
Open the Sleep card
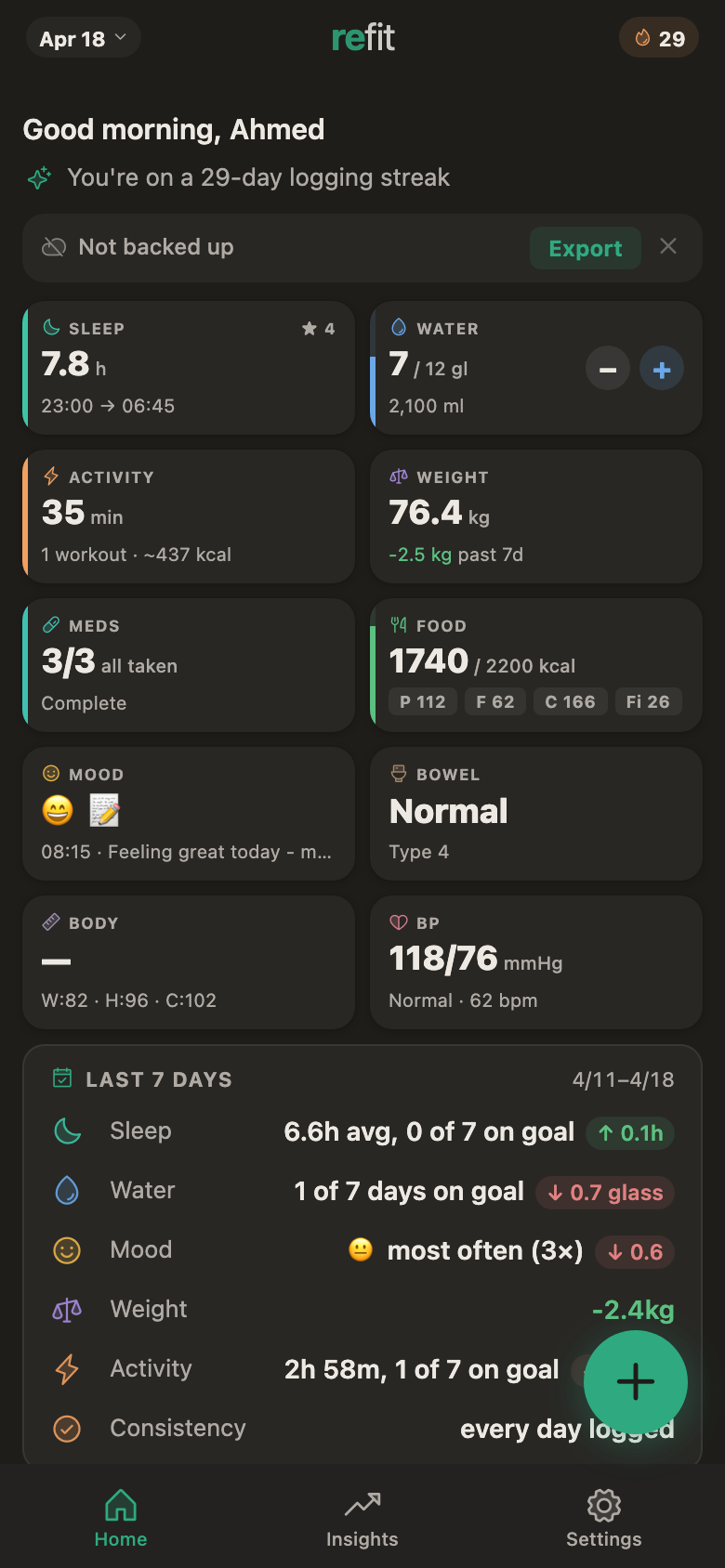point(189,368)
